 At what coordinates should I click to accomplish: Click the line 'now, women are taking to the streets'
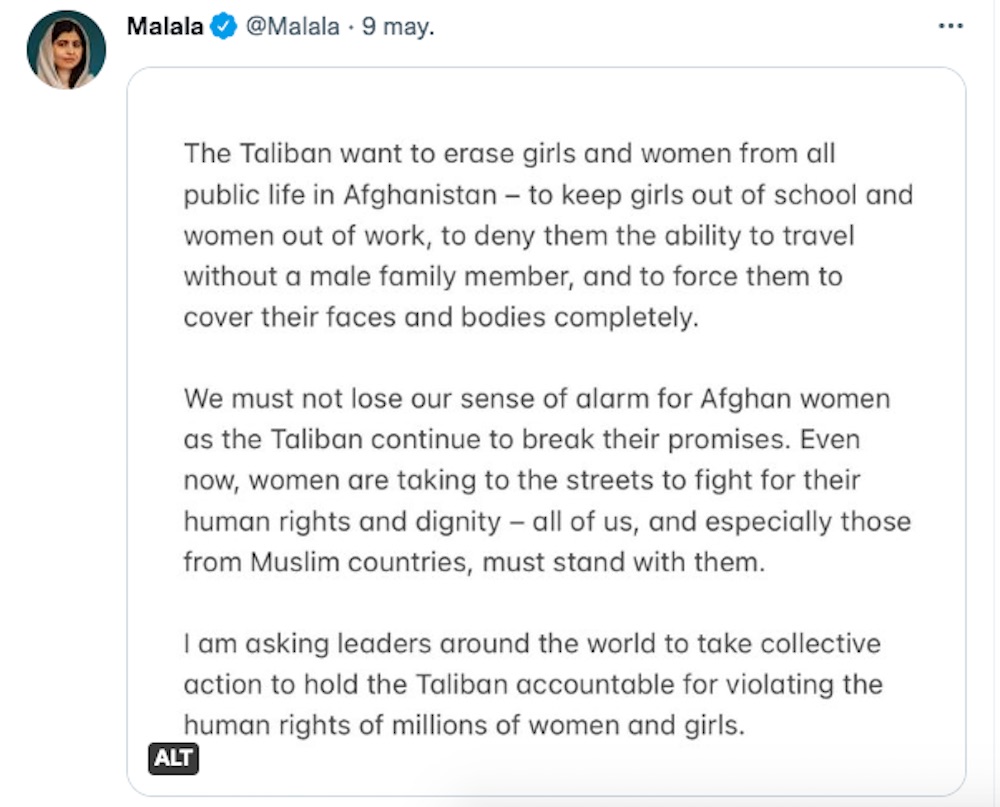(x=522, y=480)
